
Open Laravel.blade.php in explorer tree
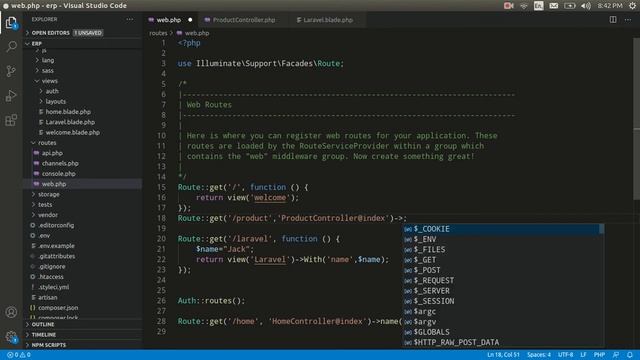pos(70,122)
